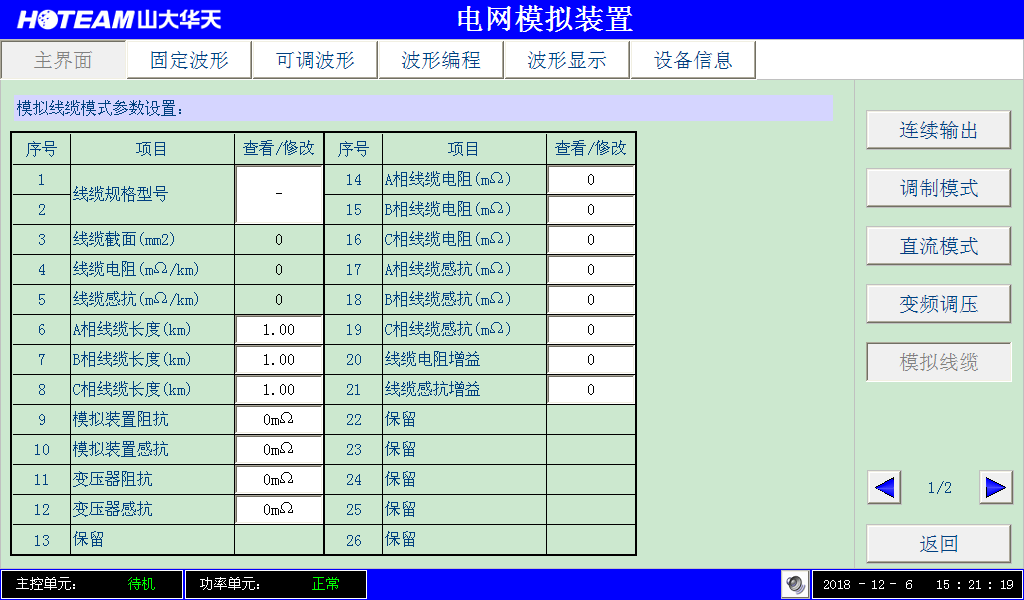This screenshot has width=1024, height=600.
Task: Edit the A相线缆长度 value field
Action: click(279, 330)
